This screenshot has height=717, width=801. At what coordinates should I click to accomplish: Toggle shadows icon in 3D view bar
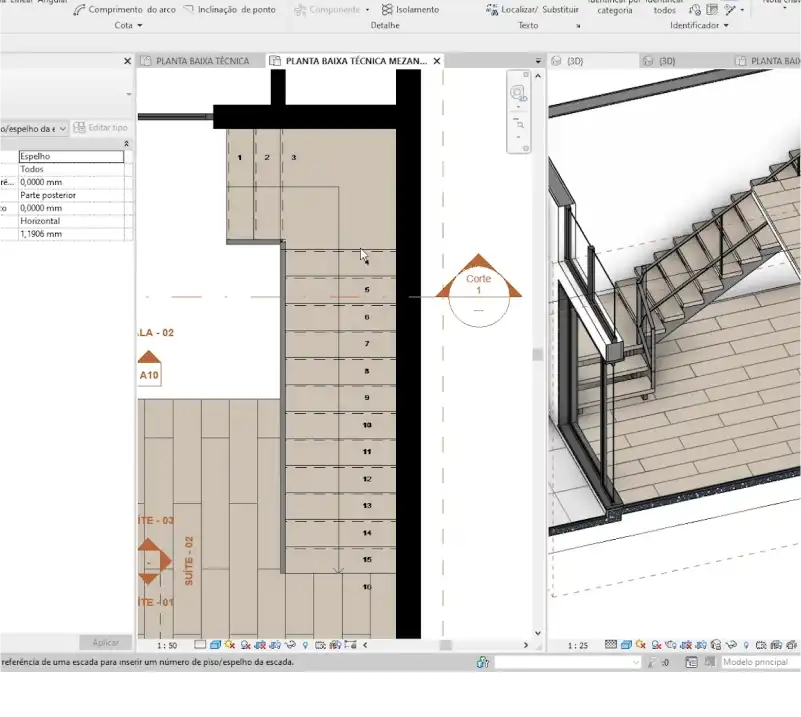coord(657,645)
